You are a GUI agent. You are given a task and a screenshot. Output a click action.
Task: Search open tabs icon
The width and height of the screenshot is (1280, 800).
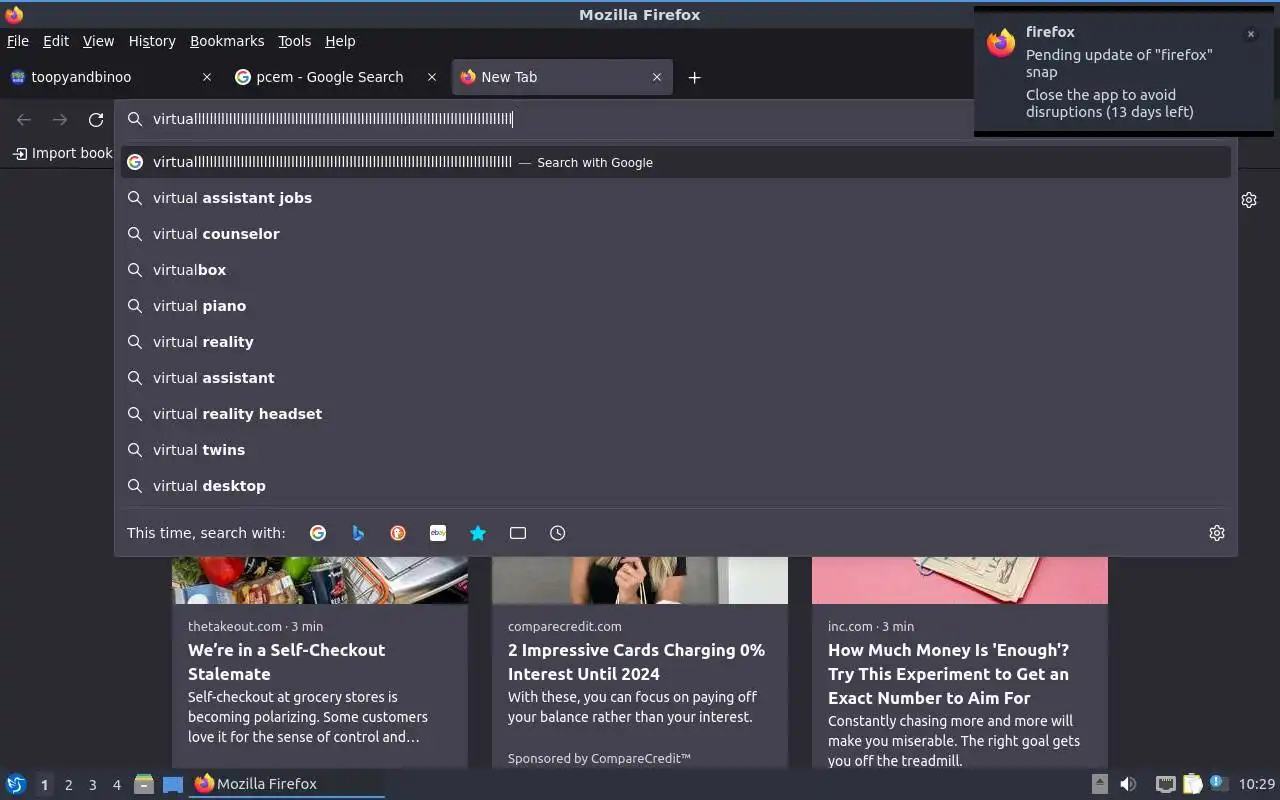(x=518, y=533)
